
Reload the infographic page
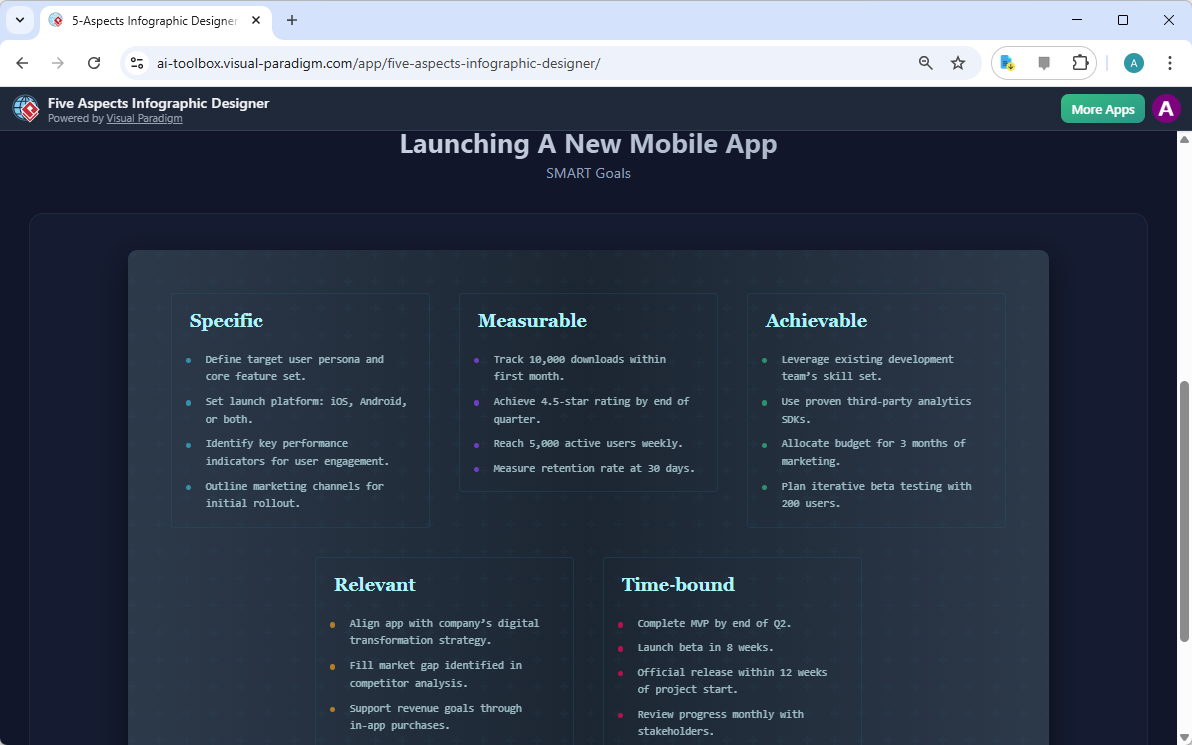[94, 62]
